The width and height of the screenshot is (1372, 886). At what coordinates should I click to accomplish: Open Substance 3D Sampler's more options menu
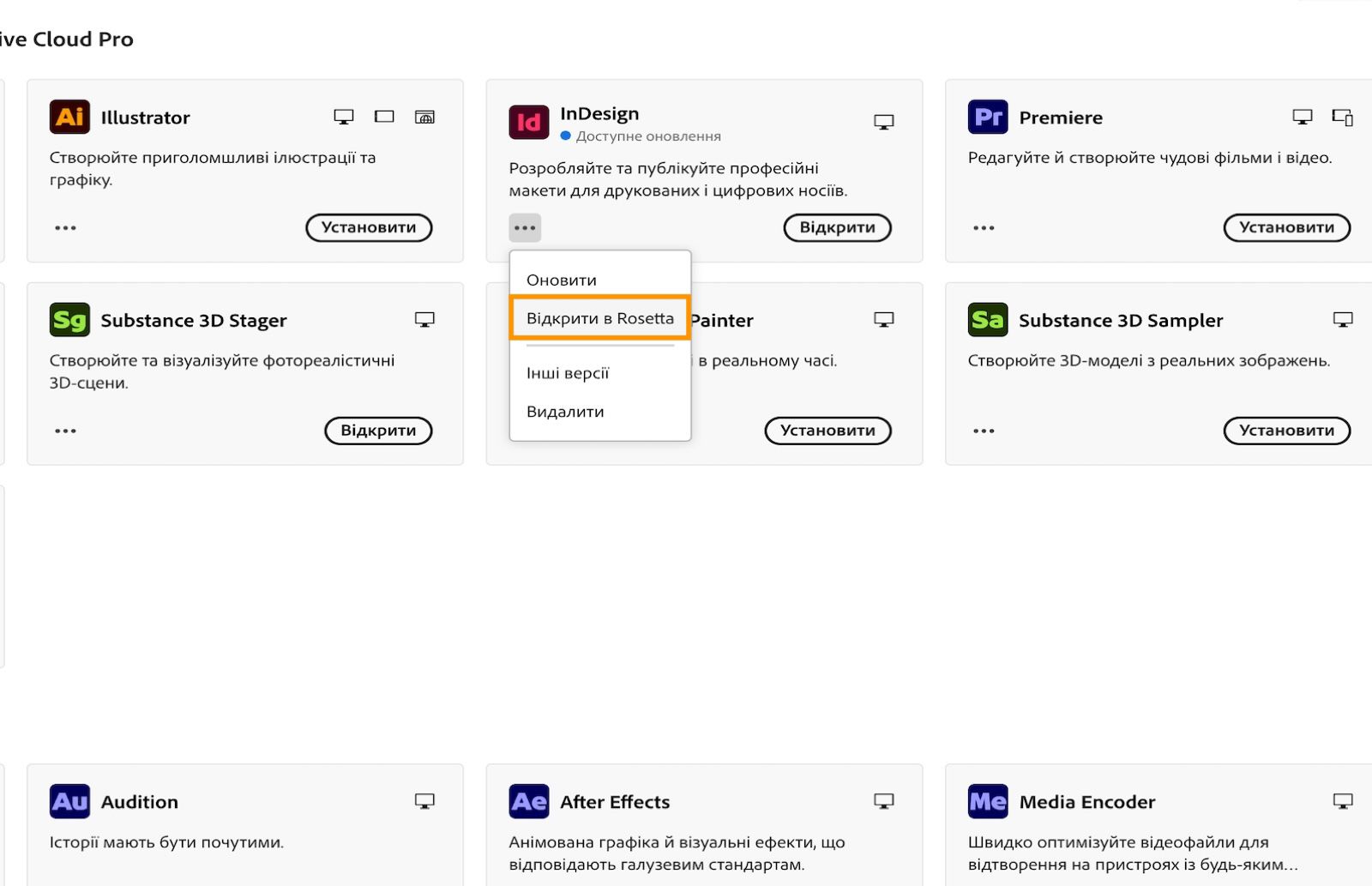click(x=984, y=431)
